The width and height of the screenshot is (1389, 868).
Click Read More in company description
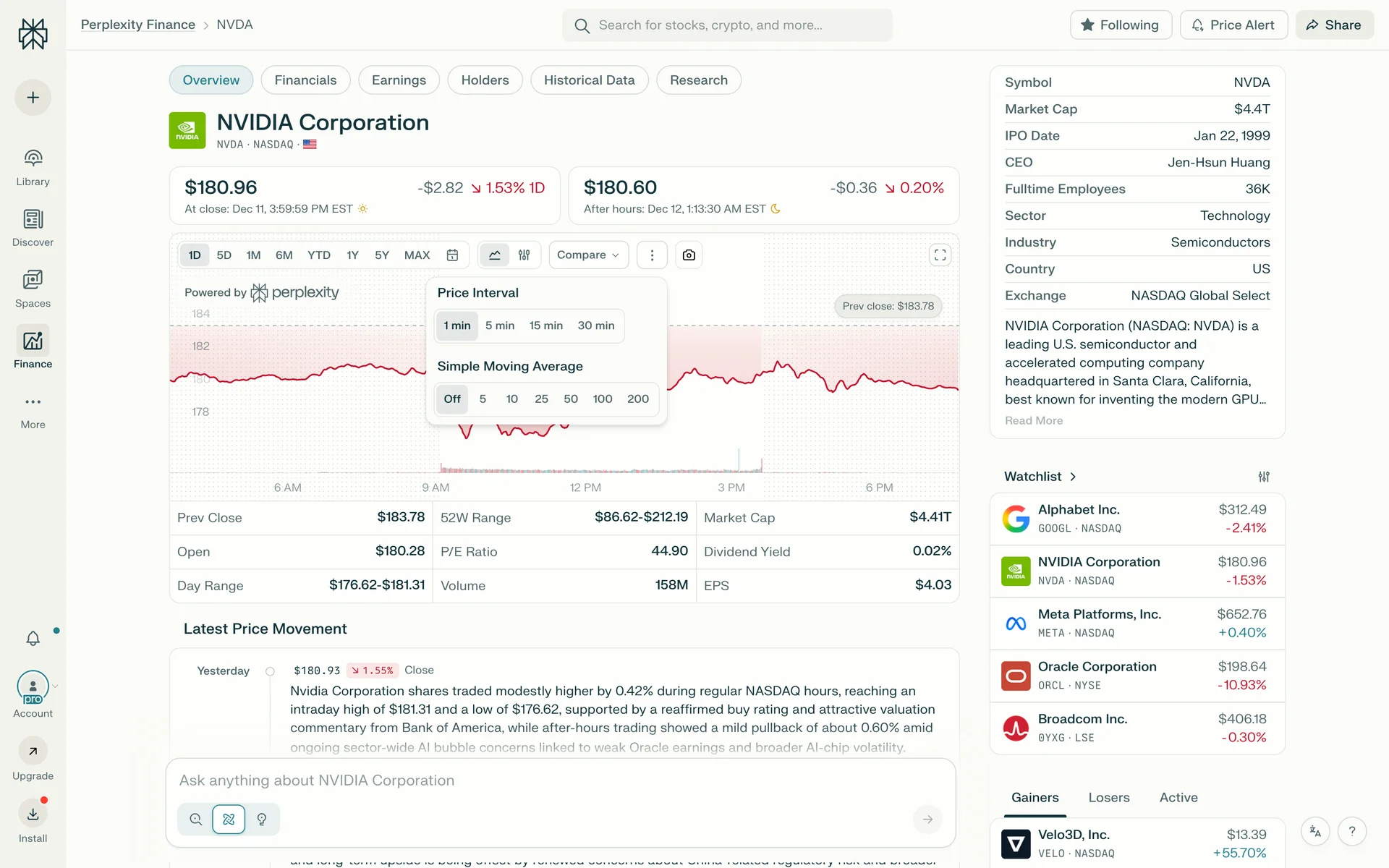tap(1033, 420)
